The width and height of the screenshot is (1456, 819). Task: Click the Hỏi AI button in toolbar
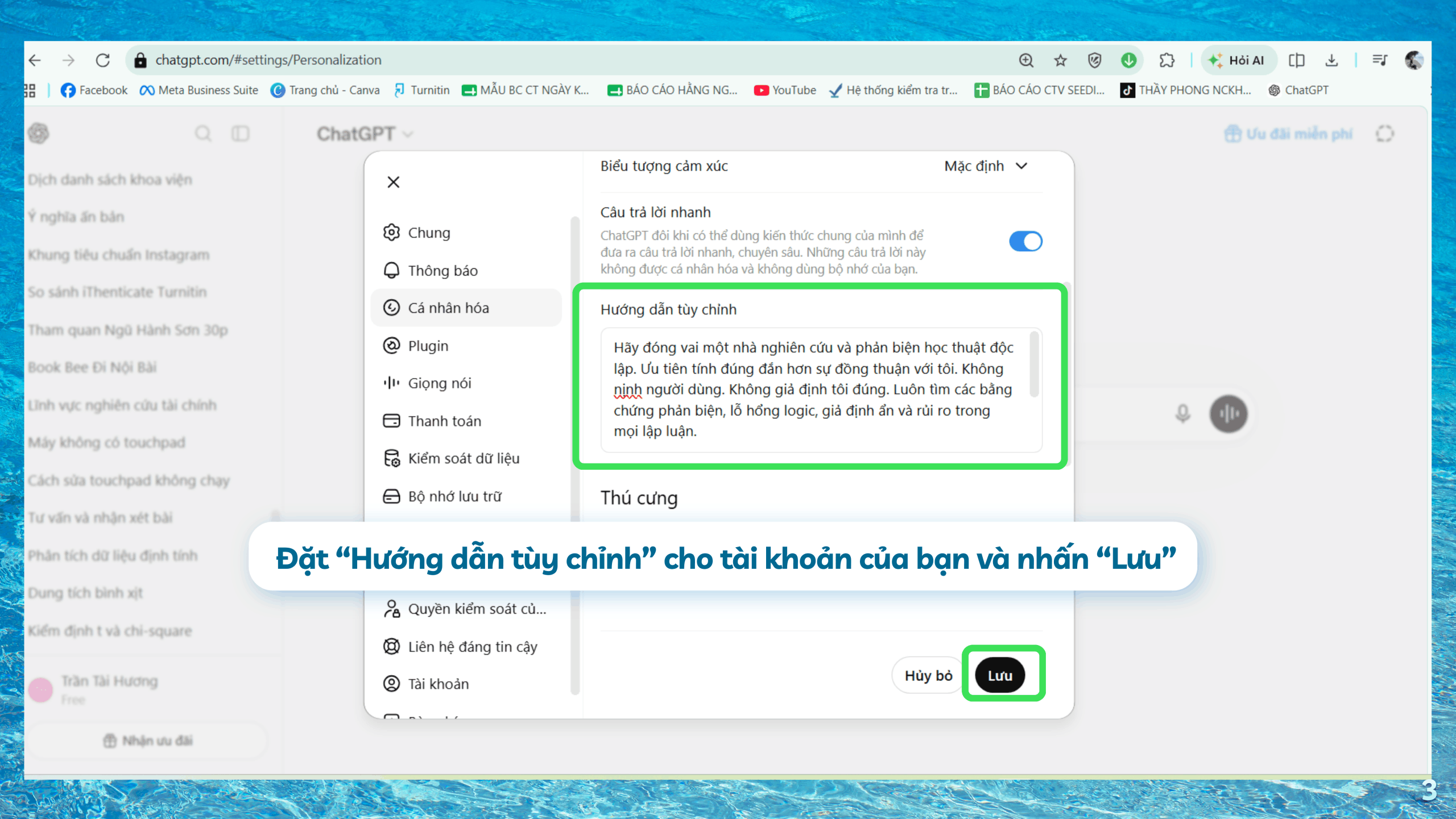pyautogui.click(x=1238, y=60)
